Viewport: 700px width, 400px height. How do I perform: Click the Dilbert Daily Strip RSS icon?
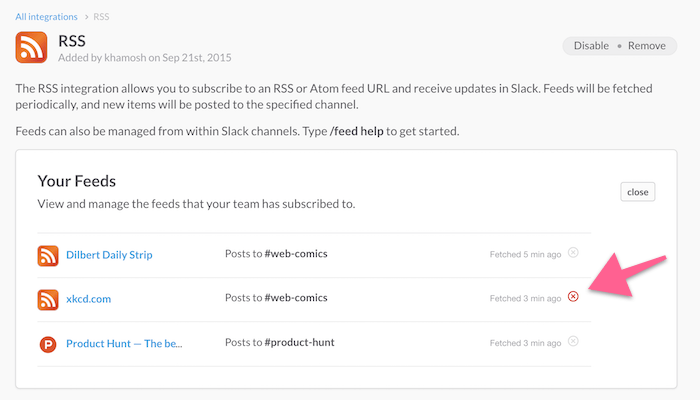click(48, 256)
